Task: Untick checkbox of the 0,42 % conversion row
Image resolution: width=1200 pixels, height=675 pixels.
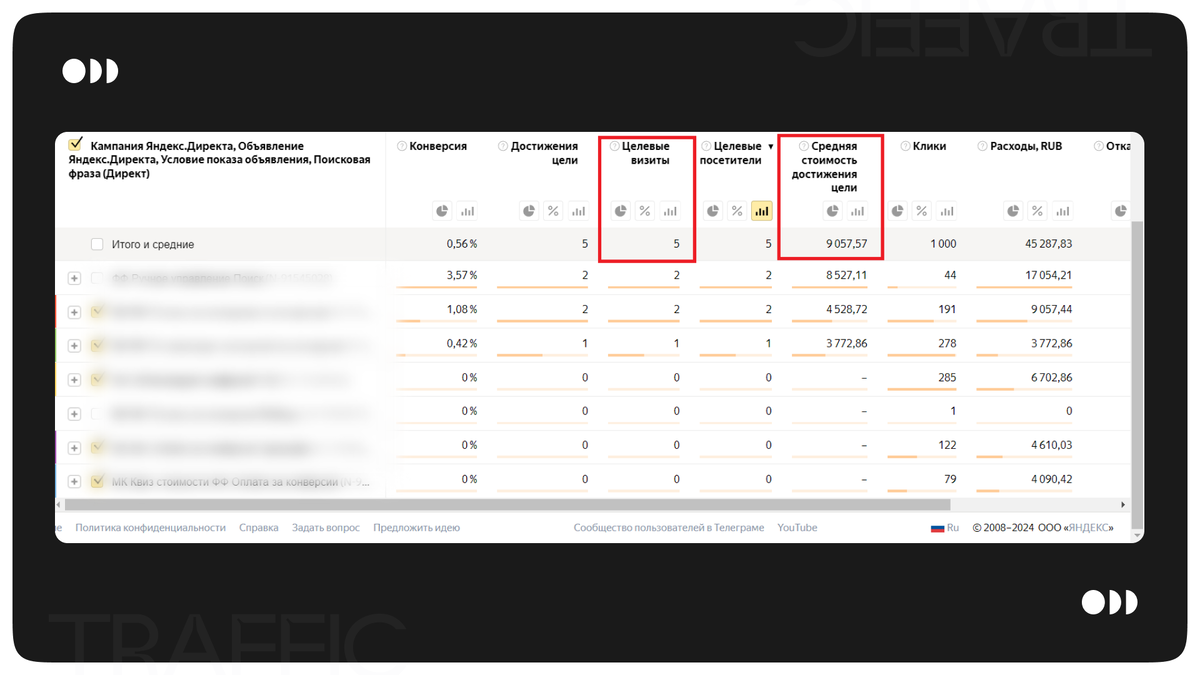Action: point(97,345)
